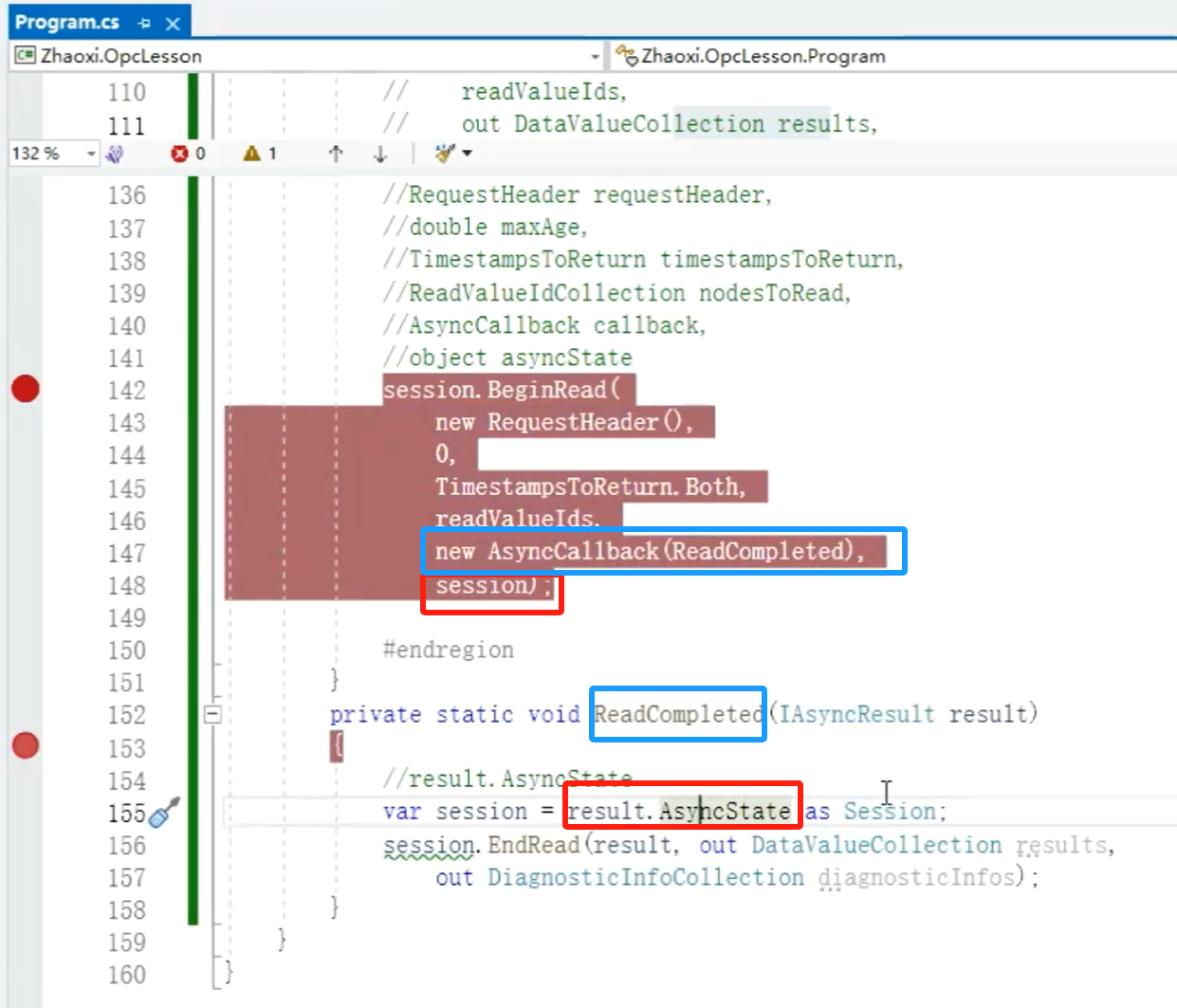Viewport: 1177px width, 1008px height.
Task: Close the Program.cs tab
Action: [173, 23]
